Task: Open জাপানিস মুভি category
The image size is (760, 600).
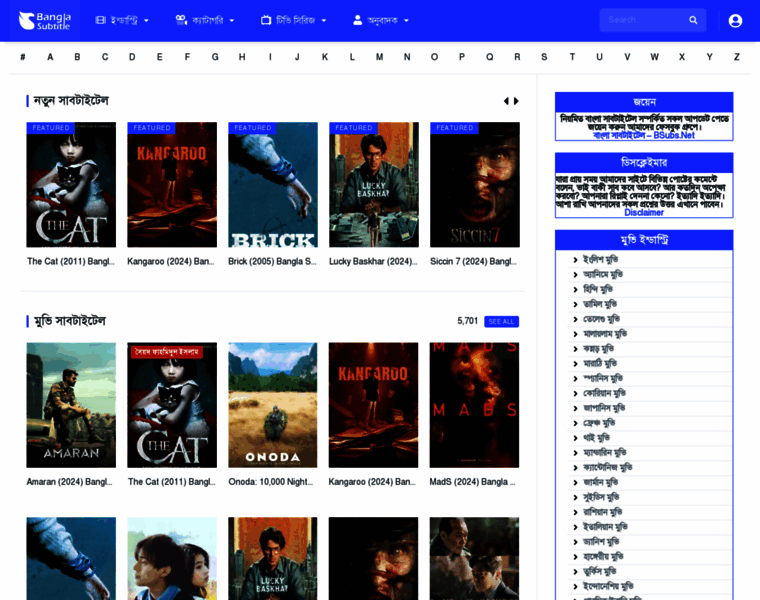Action: 604,409
